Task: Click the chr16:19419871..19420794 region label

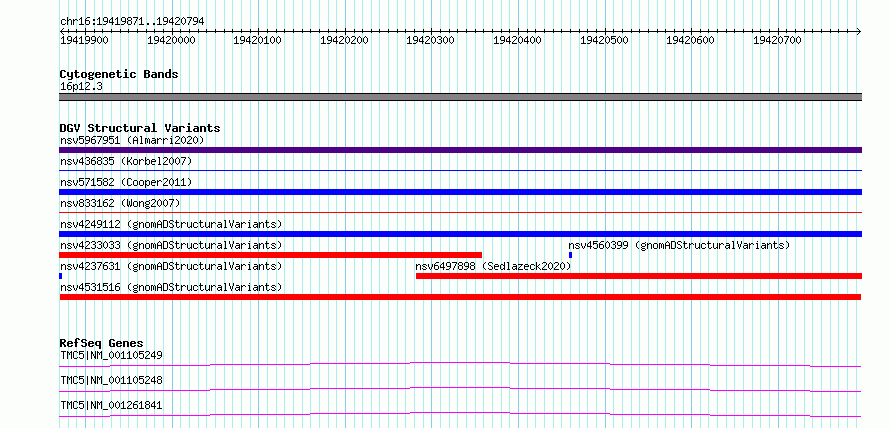Action: pyautogui.click(x=132, y=21)
